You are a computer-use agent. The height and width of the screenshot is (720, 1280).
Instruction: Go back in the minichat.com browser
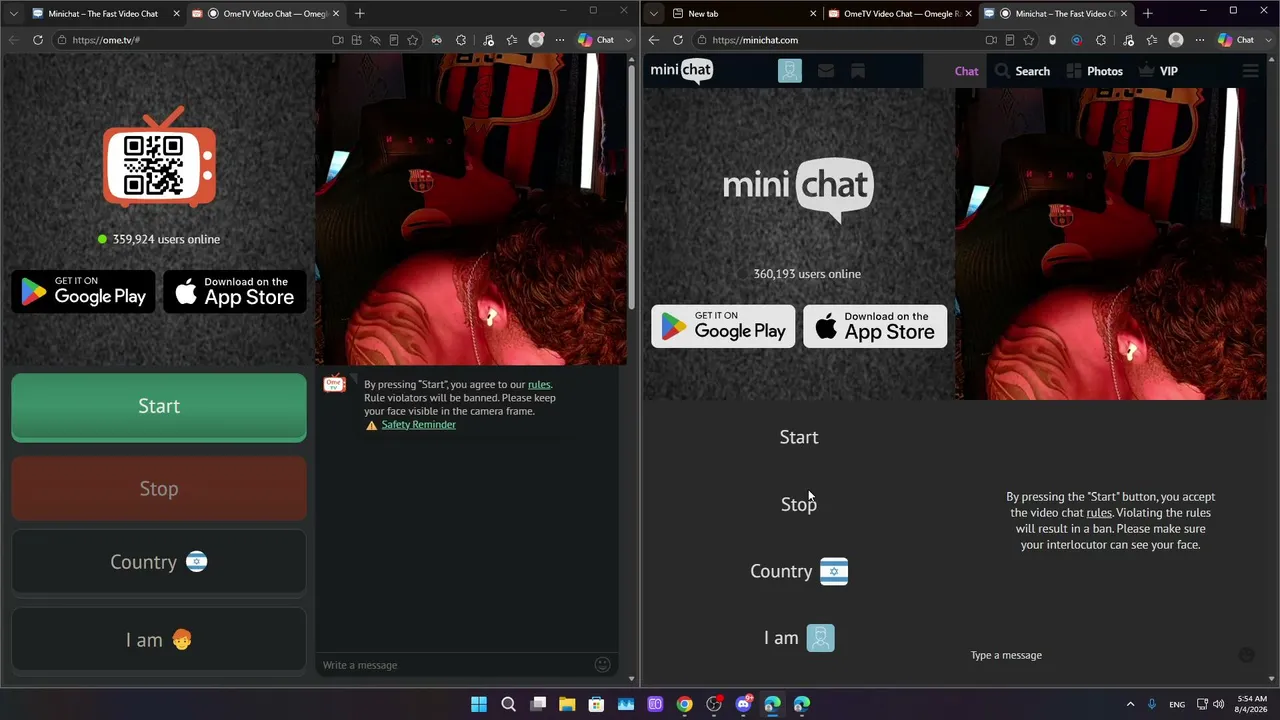[x=654, y=40]
